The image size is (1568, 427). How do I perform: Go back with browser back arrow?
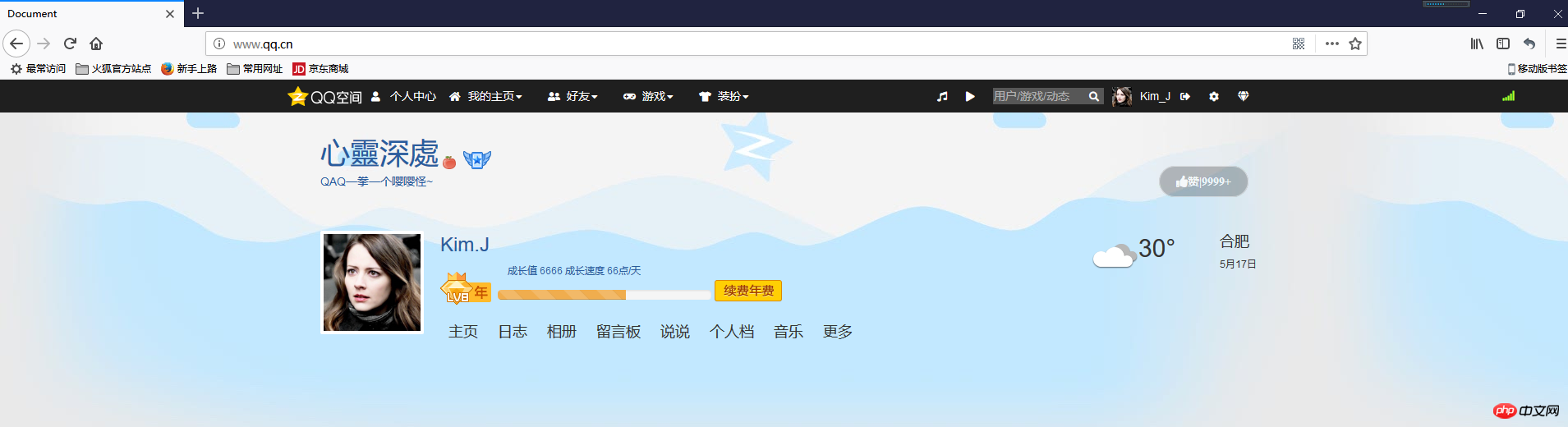[x=16, y=44]
